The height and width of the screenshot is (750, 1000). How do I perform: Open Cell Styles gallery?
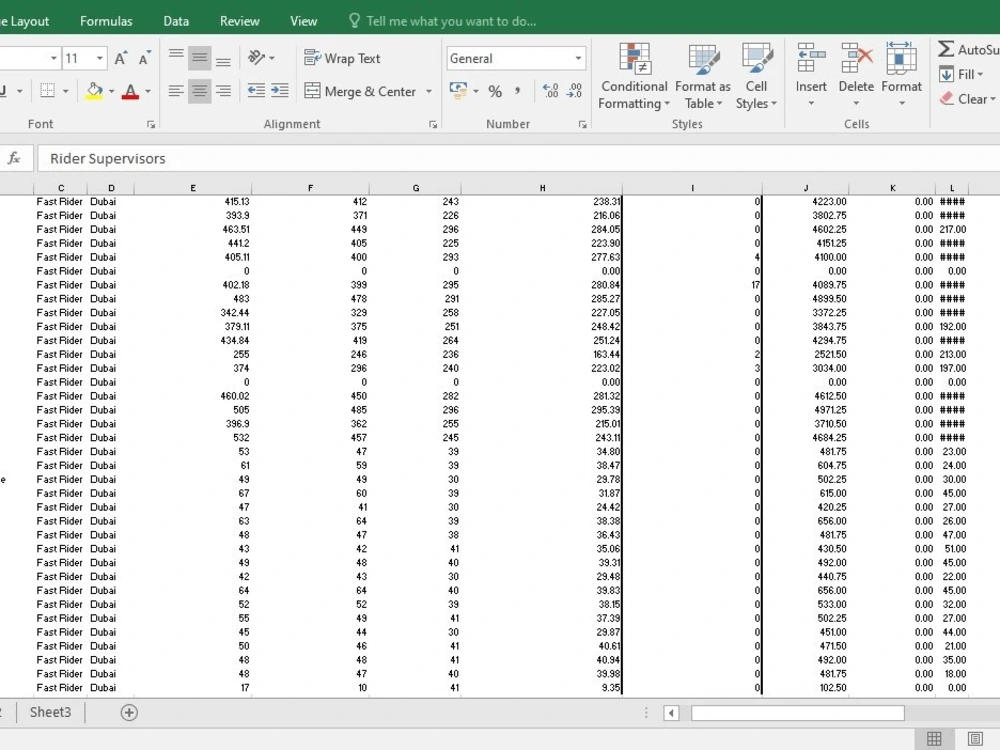click(756, 77)
